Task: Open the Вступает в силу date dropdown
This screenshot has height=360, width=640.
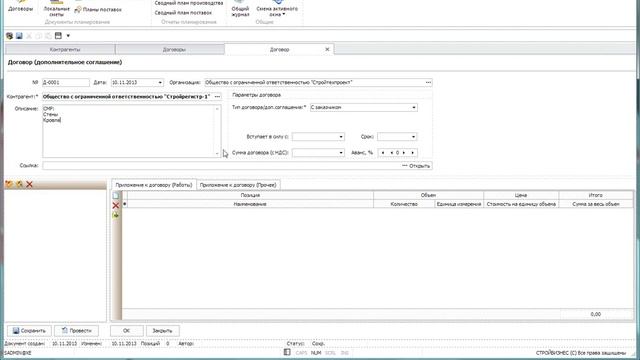Action: click(x=341, y=137)
